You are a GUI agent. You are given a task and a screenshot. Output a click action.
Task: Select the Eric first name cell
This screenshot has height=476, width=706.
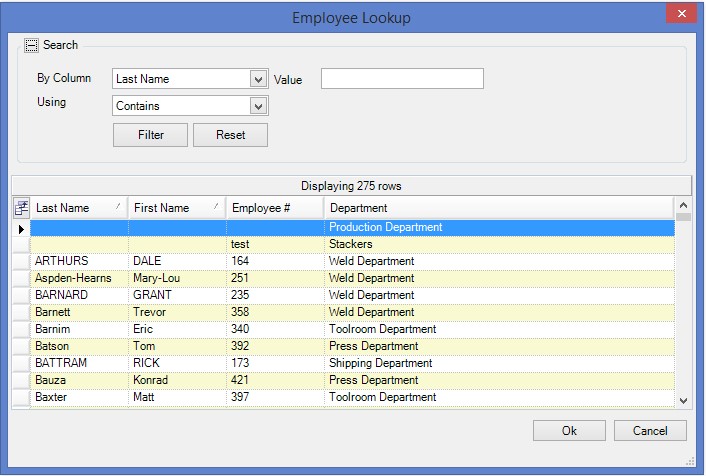177,329
